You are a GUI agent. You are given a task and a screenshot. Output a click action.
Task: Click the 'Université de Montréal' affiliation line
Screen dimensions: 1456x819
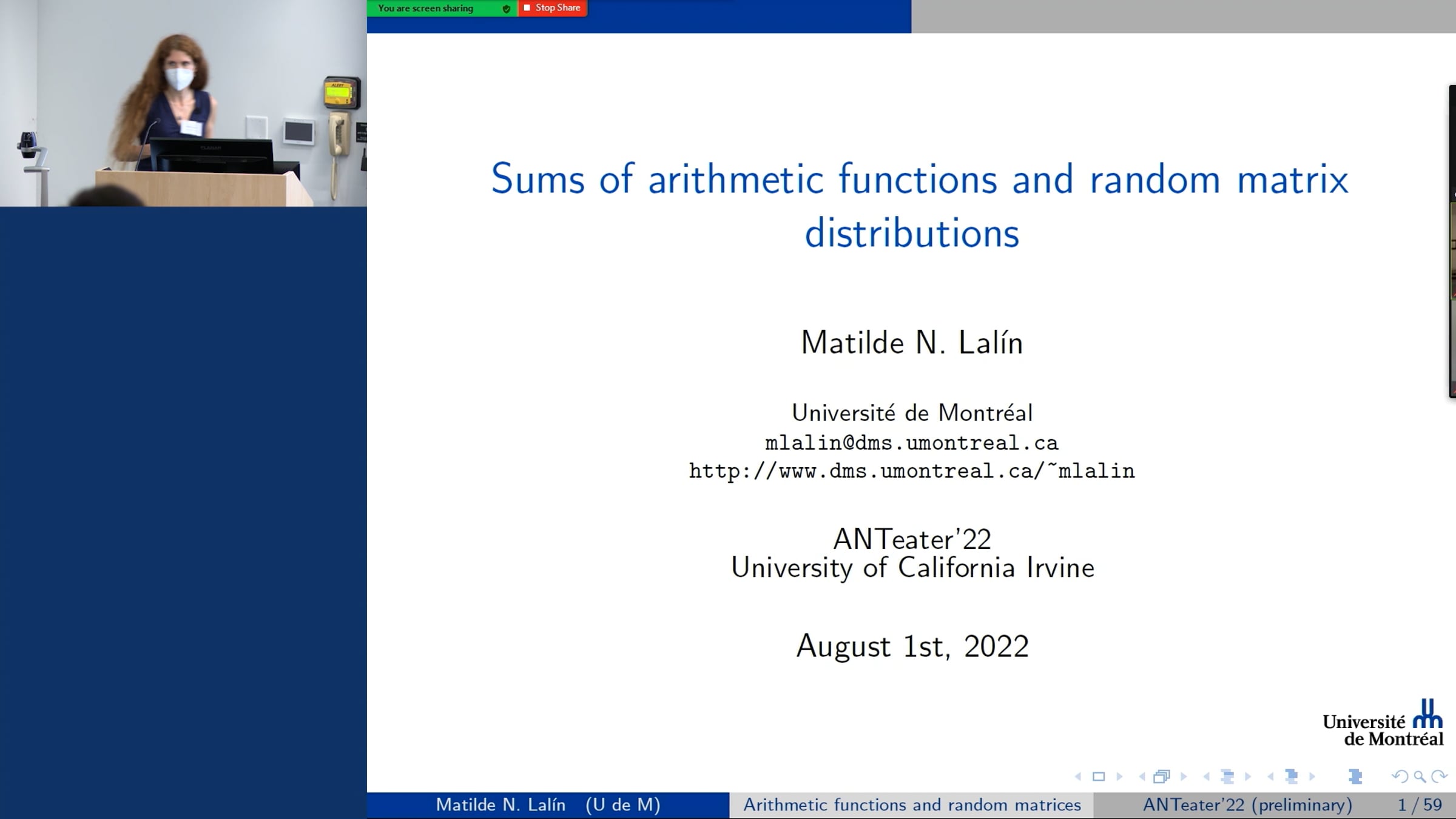pyautogui.click(x=912, y=413)
